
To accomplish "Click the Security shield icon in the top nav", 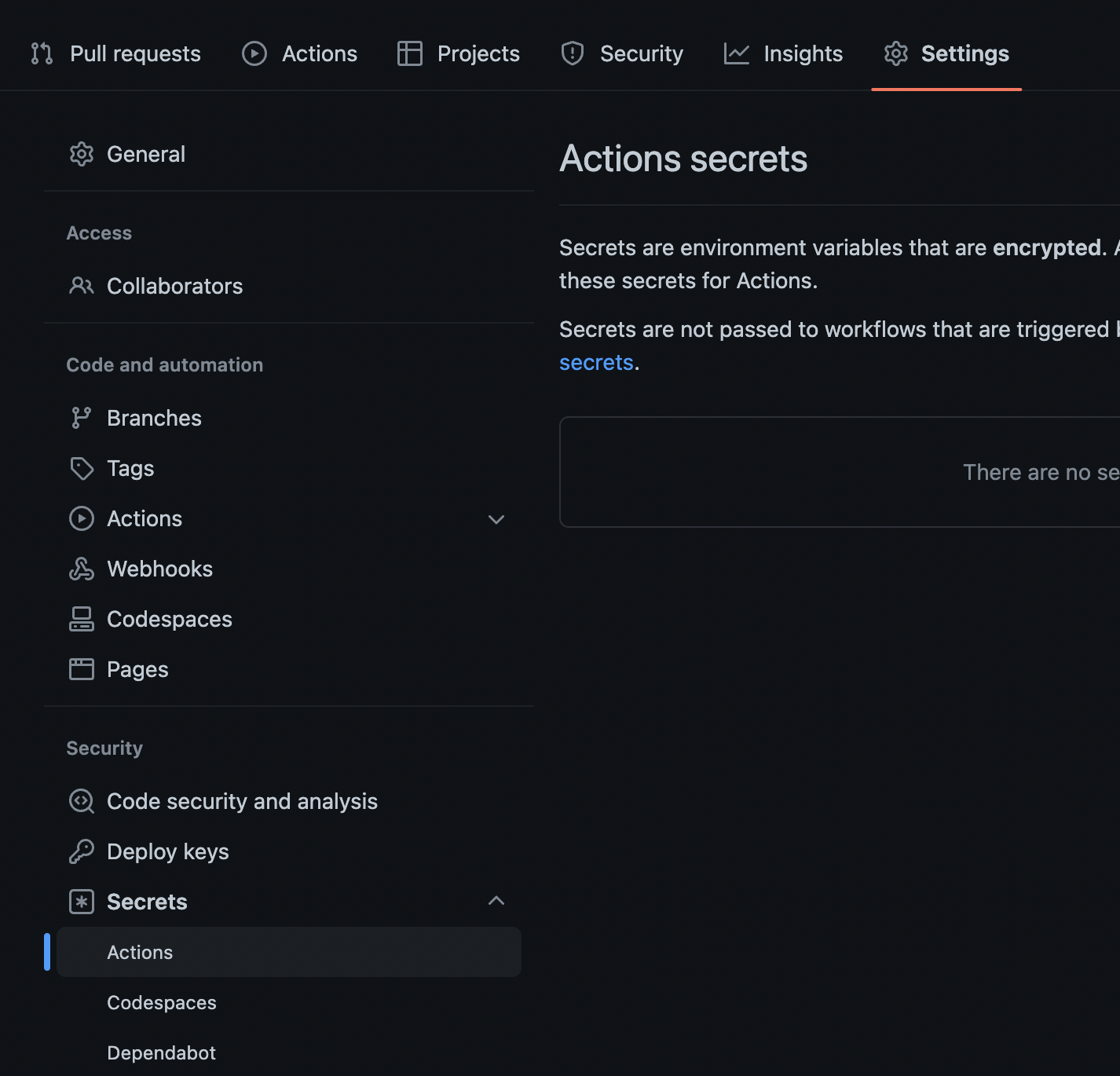I will 573,53.
